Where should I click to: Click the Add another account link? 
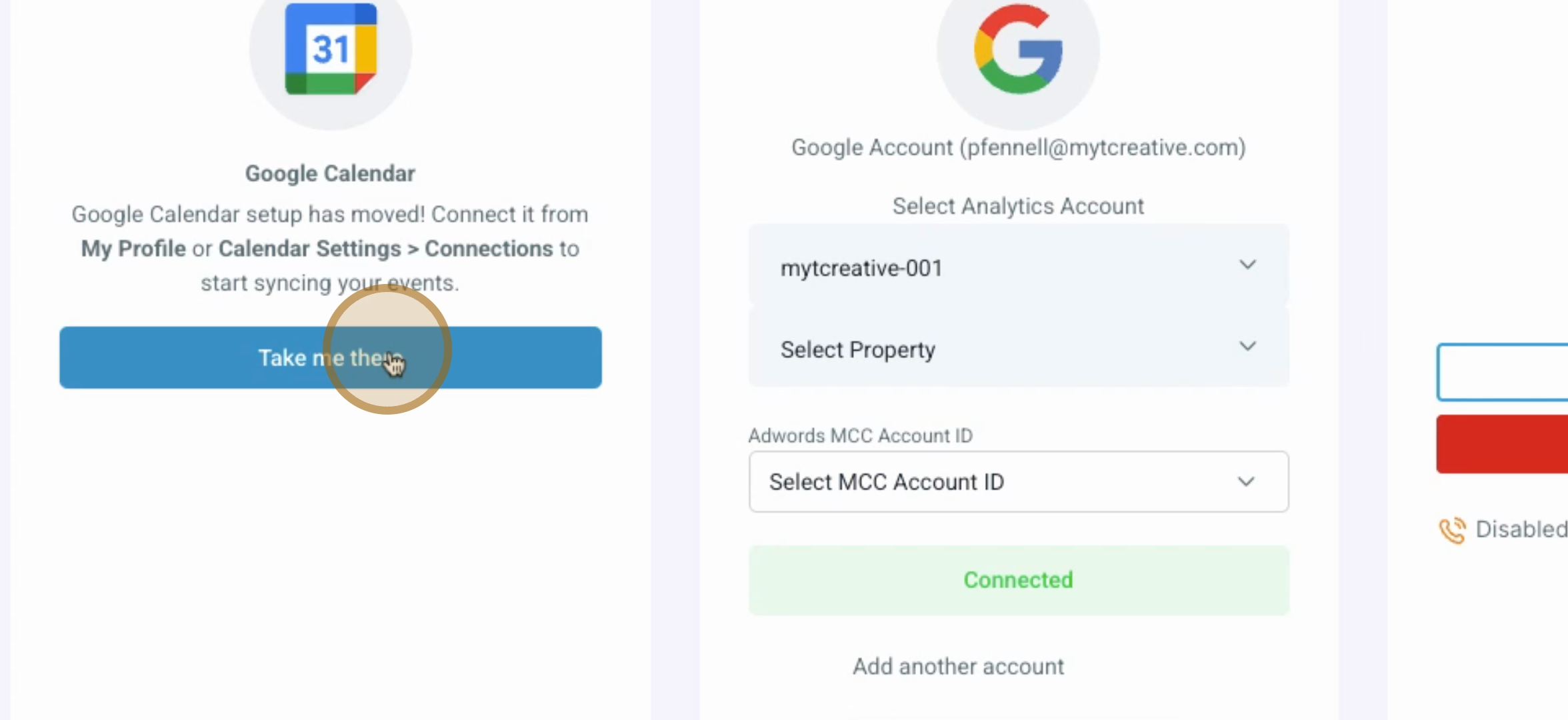click(958, 666)
